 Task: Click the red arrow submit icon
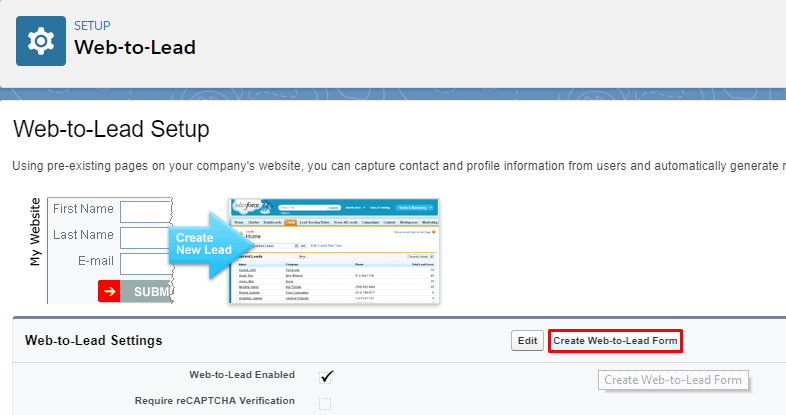(x=109, y=292)
